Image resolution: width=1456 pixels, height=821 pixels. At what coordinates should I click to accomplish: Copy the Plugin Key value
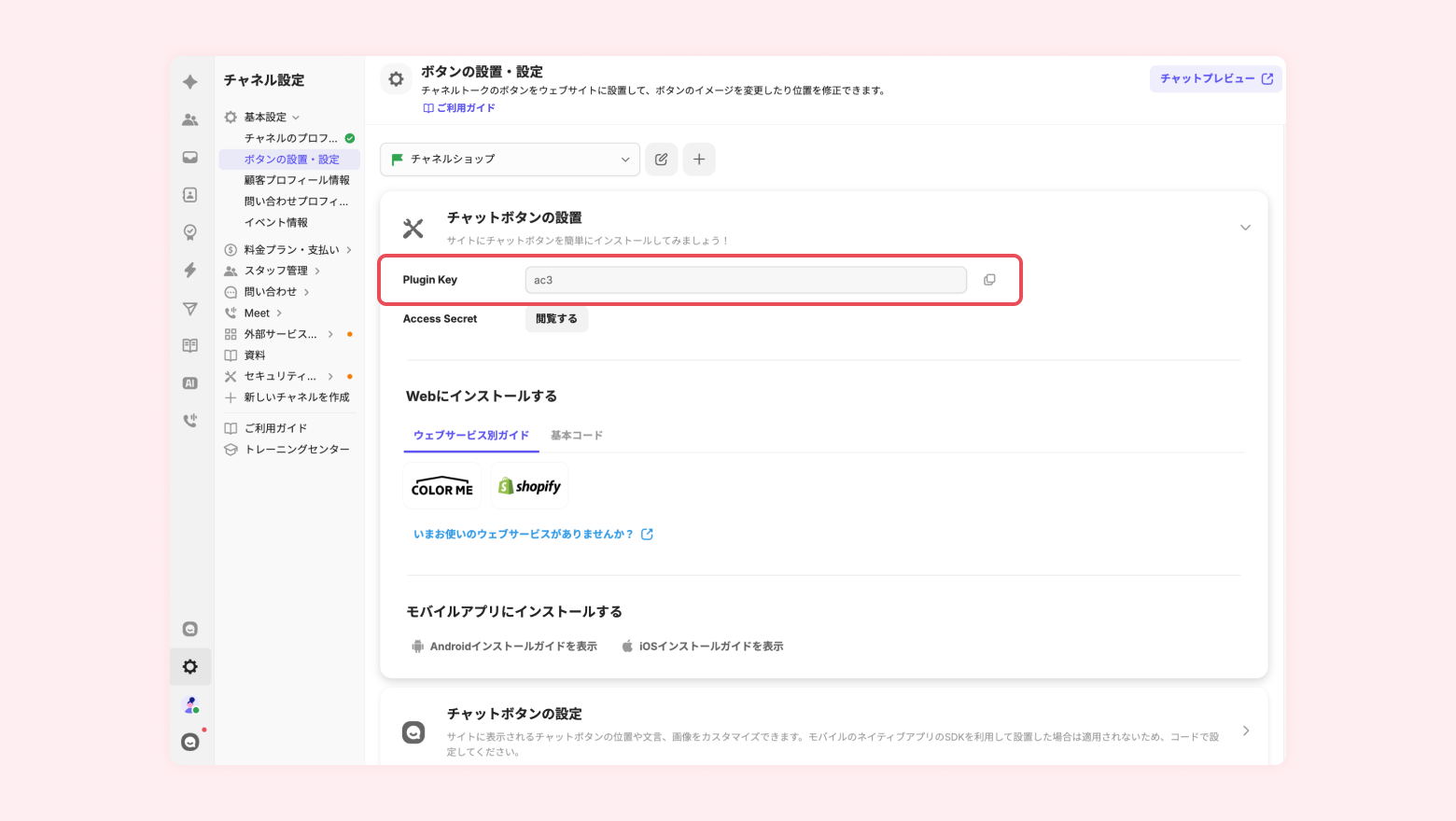click(x=989, y=280)
